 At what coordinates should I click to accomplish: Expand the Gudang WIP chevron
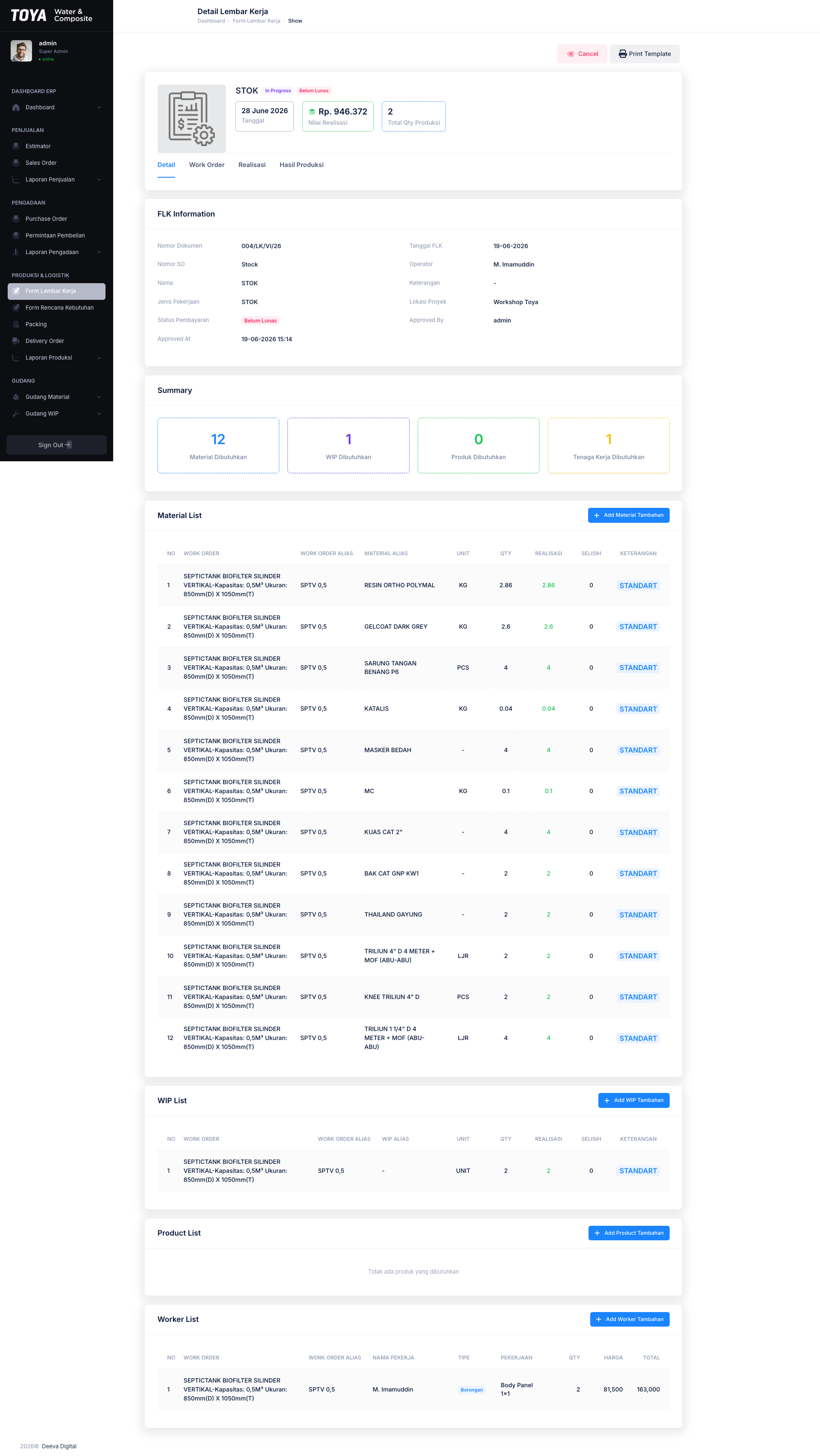[100, 414]
